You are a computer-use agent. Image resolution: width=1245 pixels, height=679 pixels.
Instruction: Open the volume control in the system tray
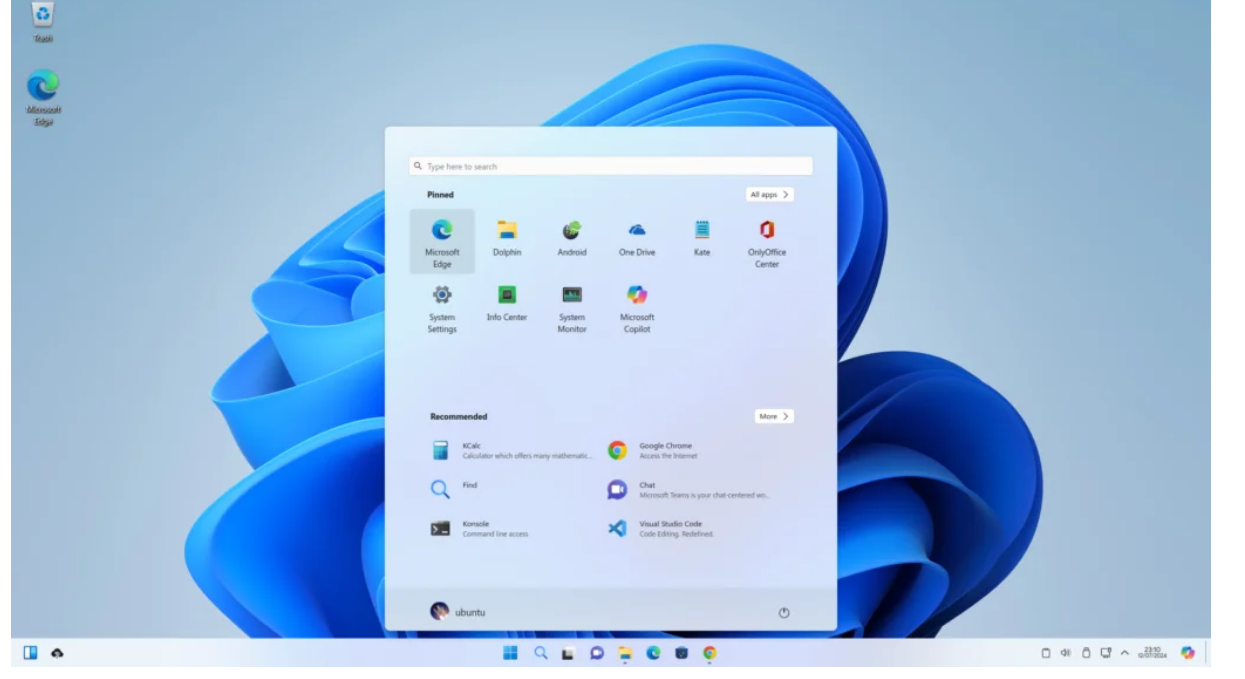point(1066,653)
